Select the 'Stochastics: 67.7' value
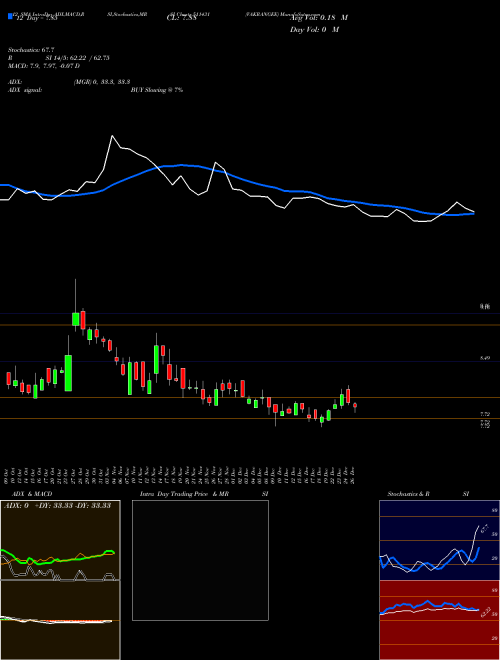 [31, 50]
